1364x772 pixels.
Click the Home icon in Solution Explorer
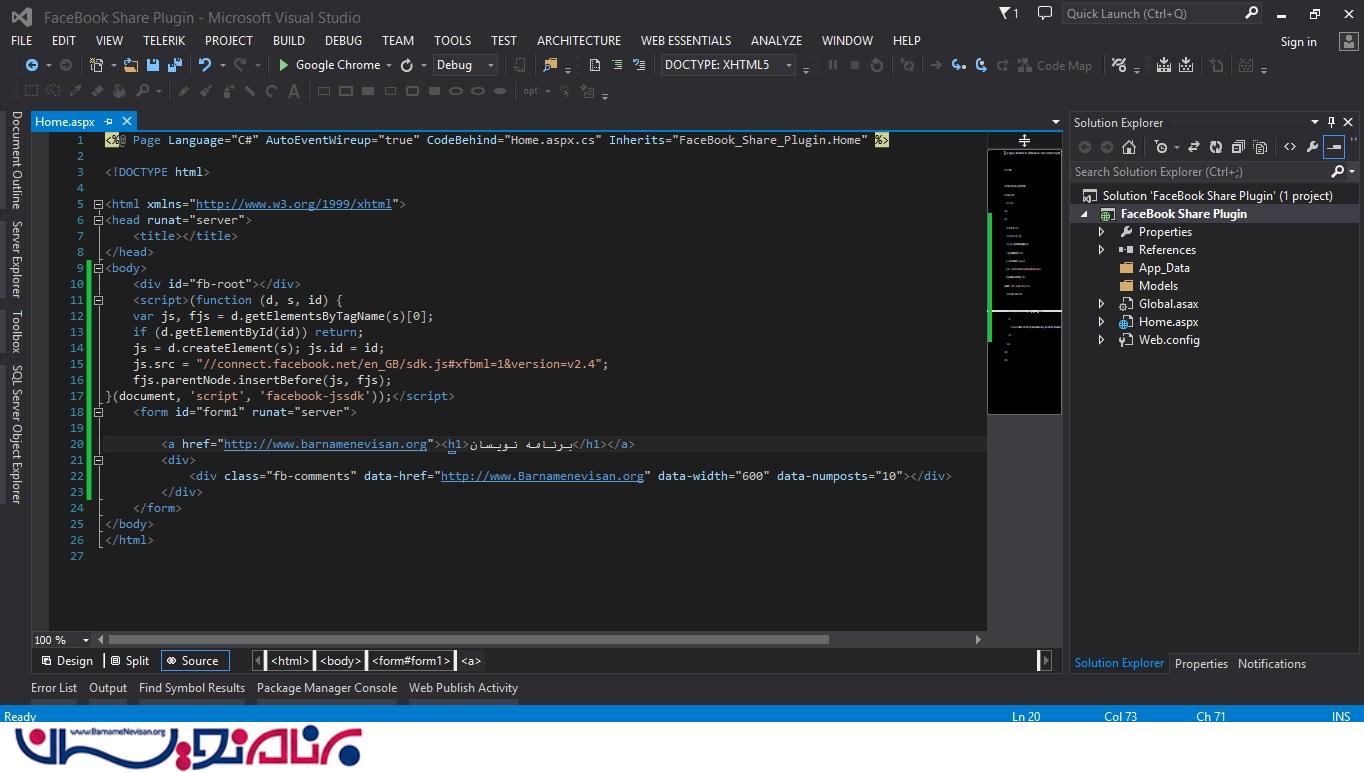(x=1129, y=147)
